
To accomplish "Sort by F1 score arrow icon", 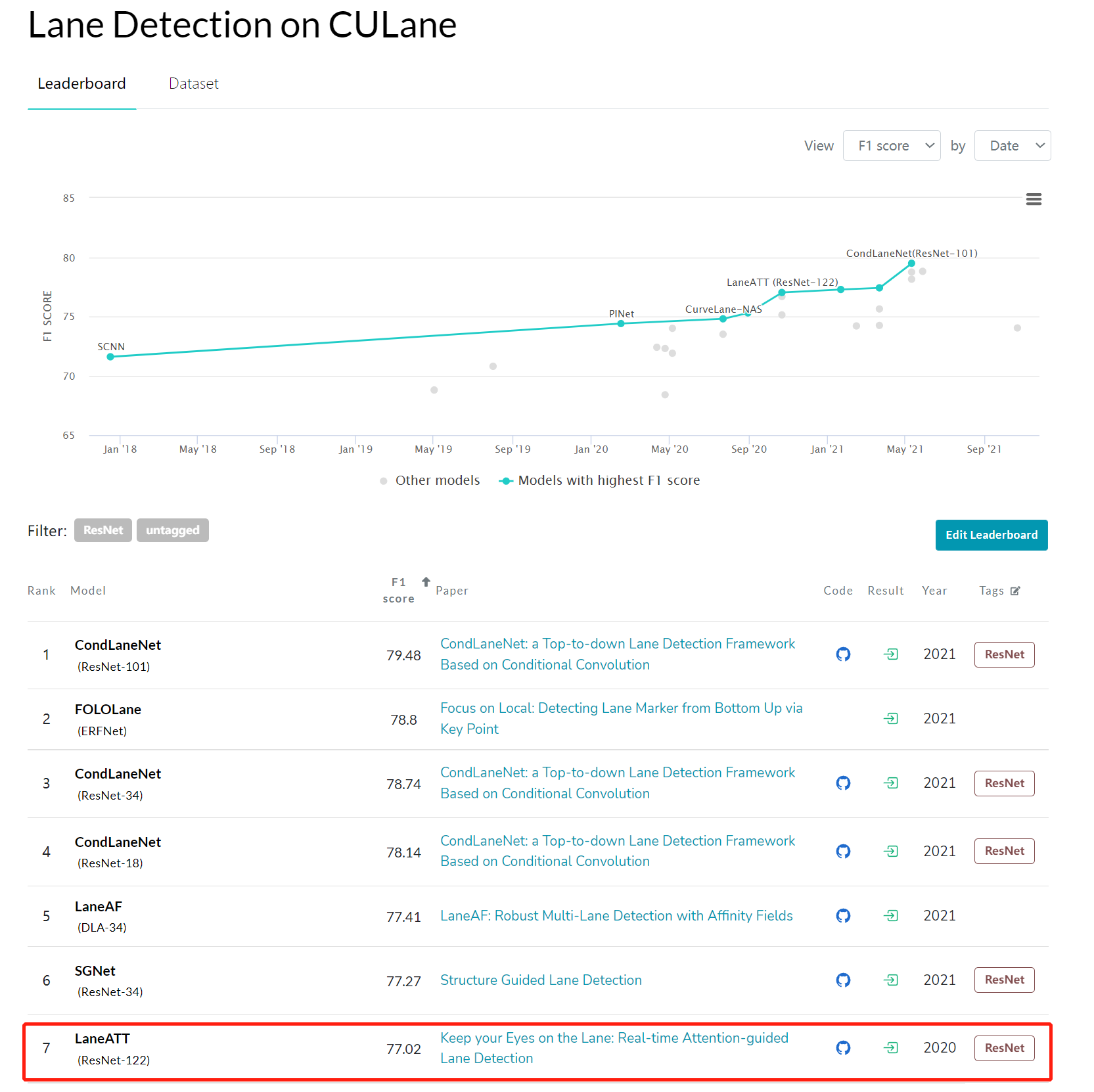I will point(426,581).
